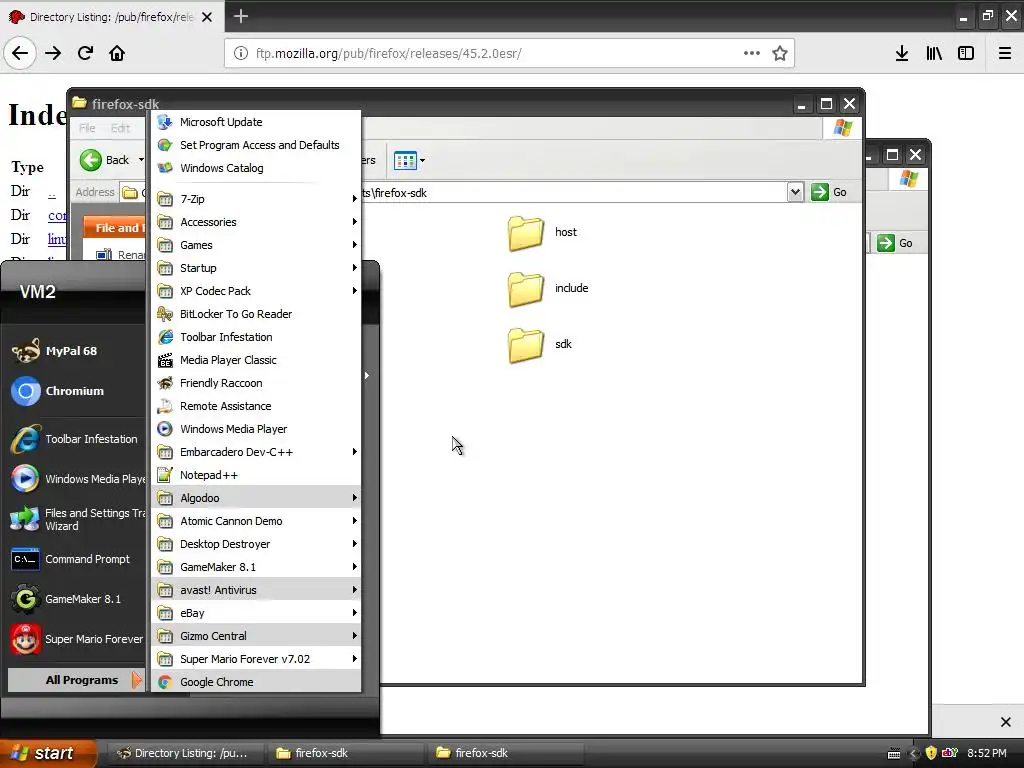Open page actions three-dots menu
The image size is (1024, 768).
(x=752, y=54)
